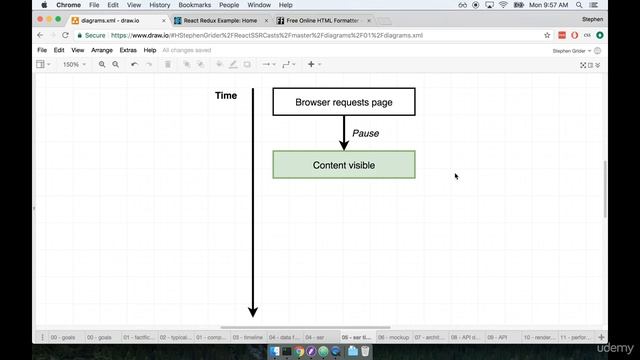Select the Pause edge label
The height and width of the screenshot is (360, 640).
tap(366, 133)
